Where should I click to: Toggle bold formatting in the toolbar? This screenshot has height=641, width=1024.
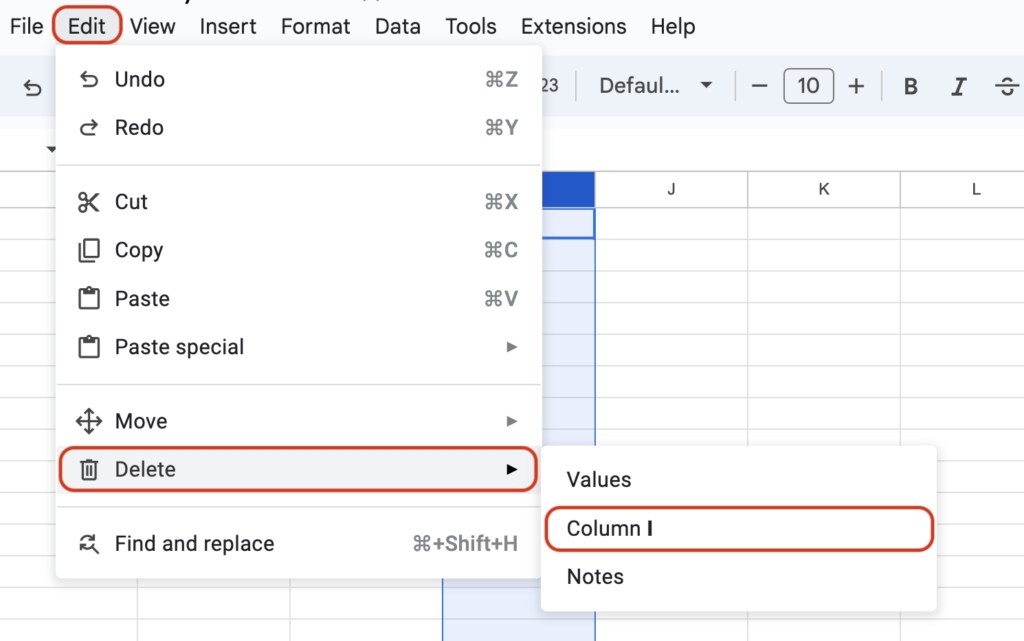pyautogui.click(x=910, y=86)
